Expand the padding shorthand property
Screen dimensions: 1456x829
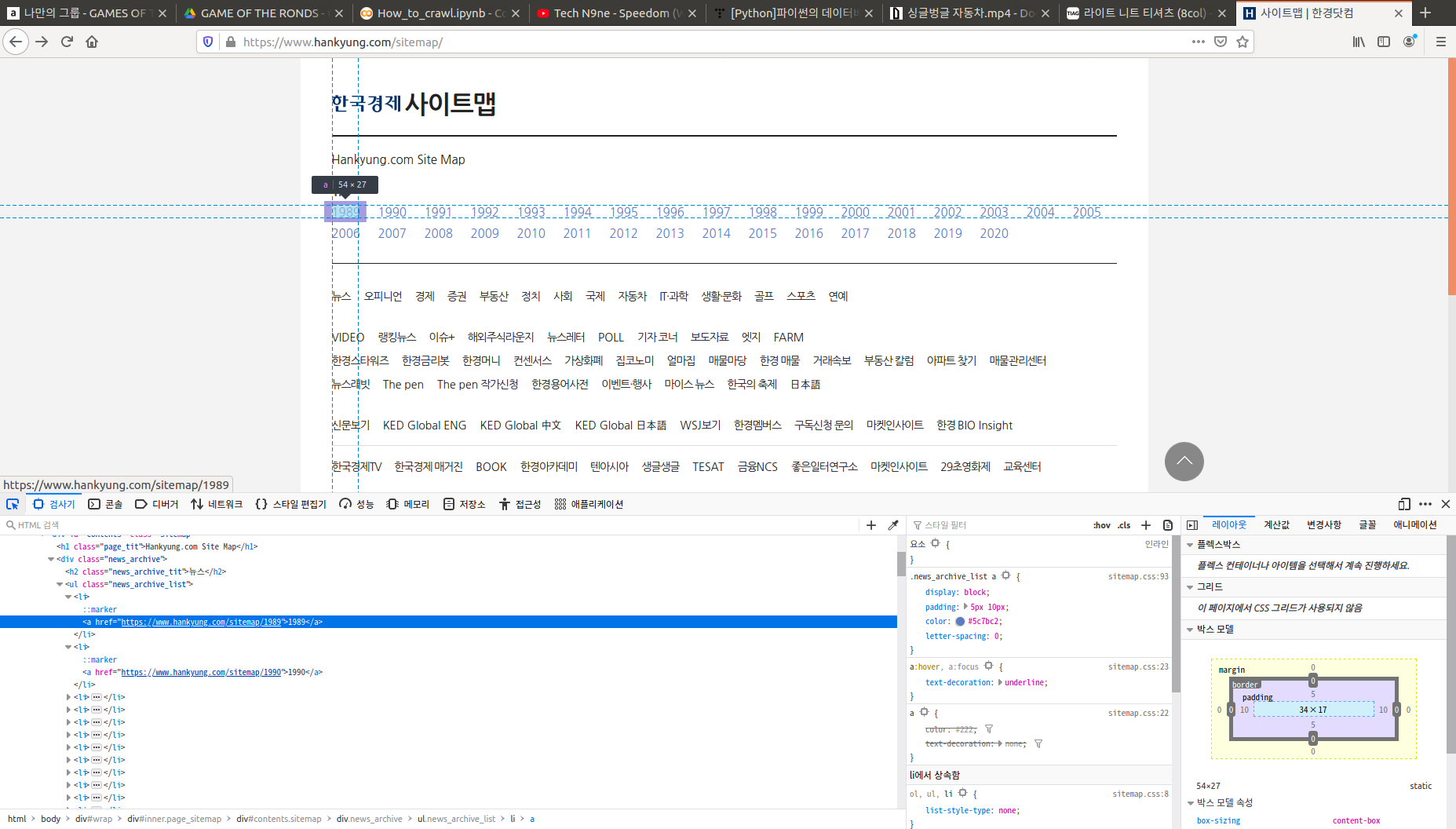[x=965, y=607]
